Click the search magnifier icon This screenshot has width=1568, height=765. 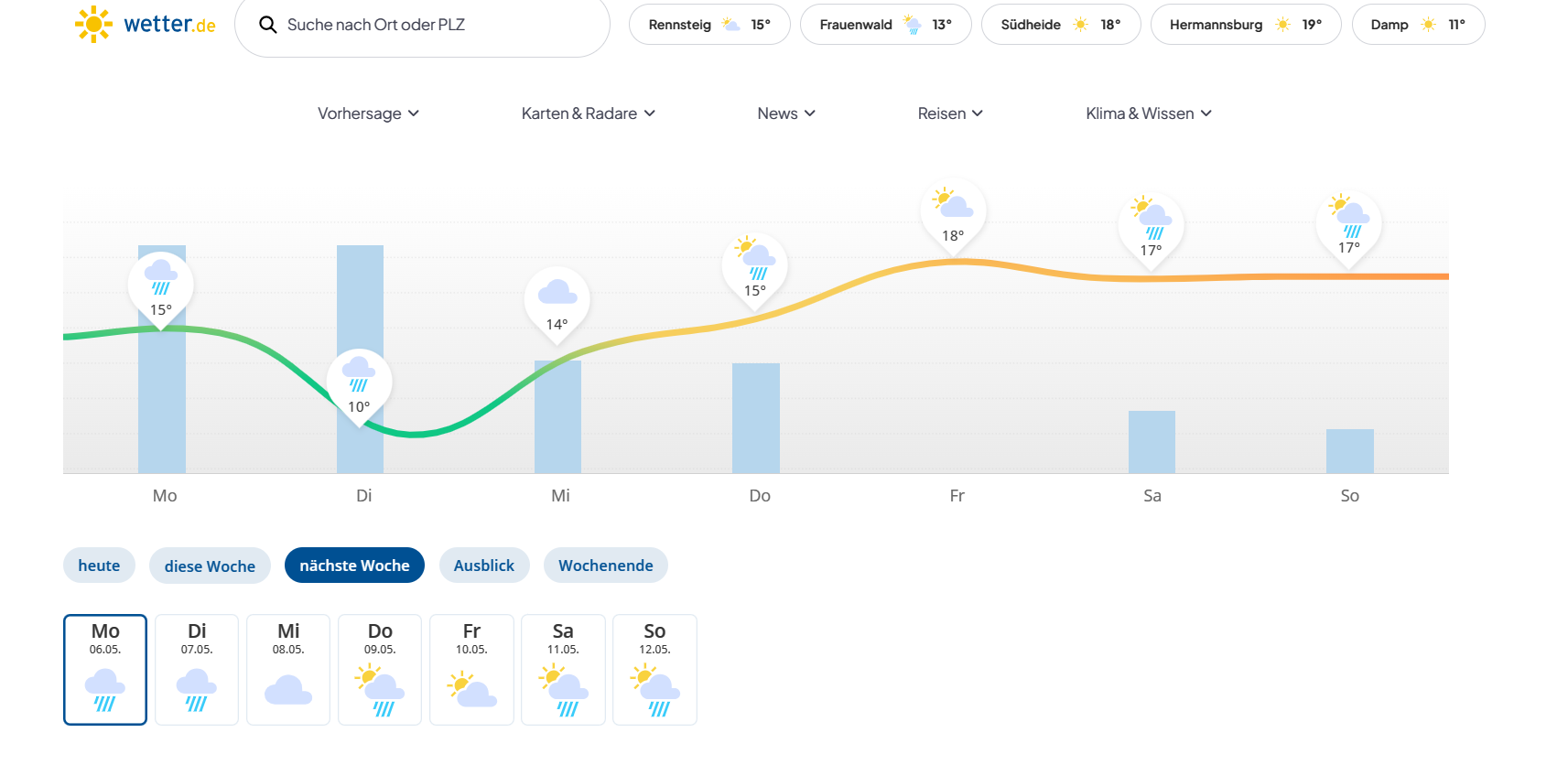click(267, 25)
